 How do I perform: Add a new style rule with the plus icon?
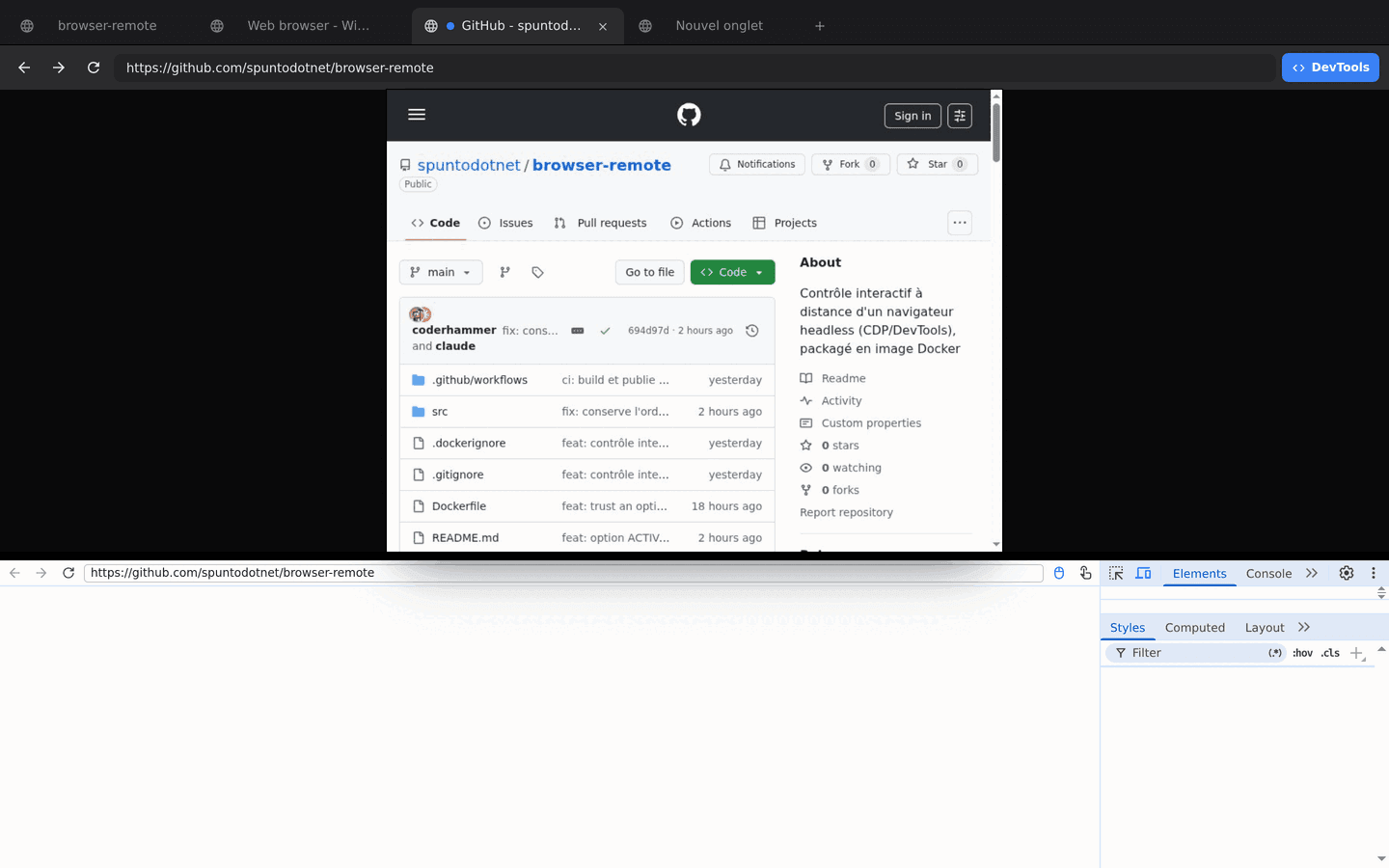coord(1356,653)
